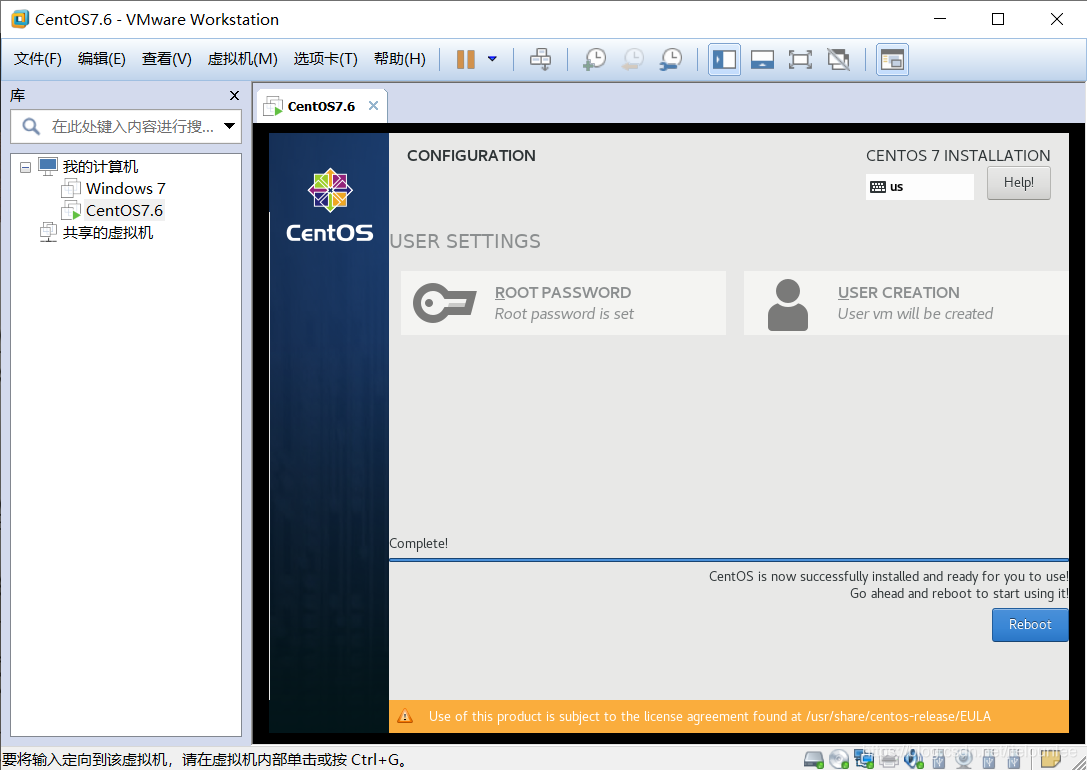1087x770 pixels.
Task: Click the key icon for root password
Action: pos(444,303)
